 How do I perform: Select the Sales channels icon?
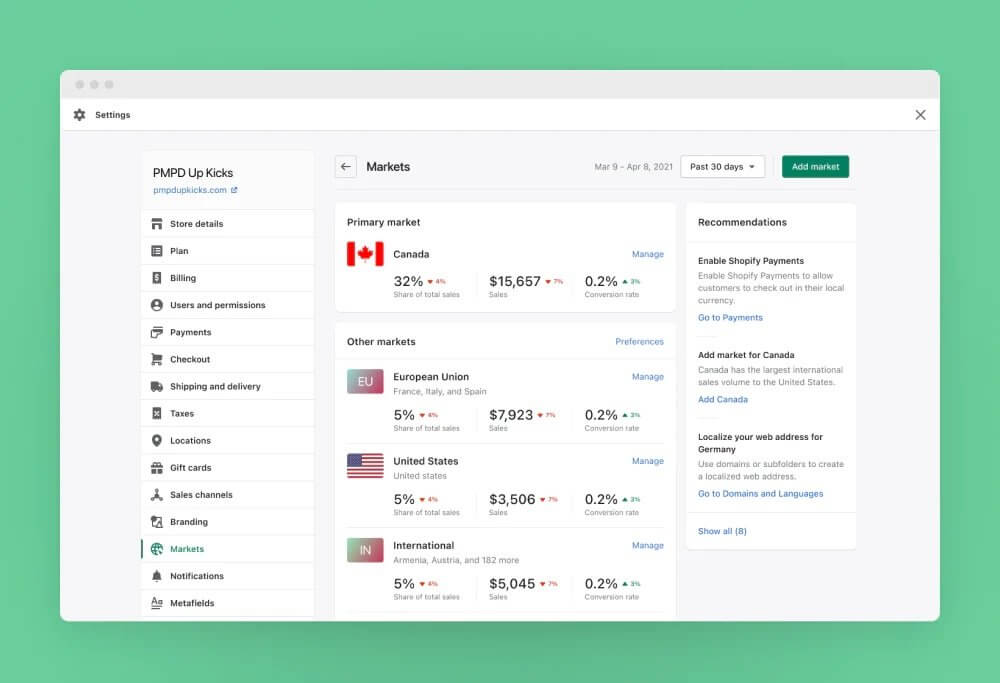click(x=156, y=494)
